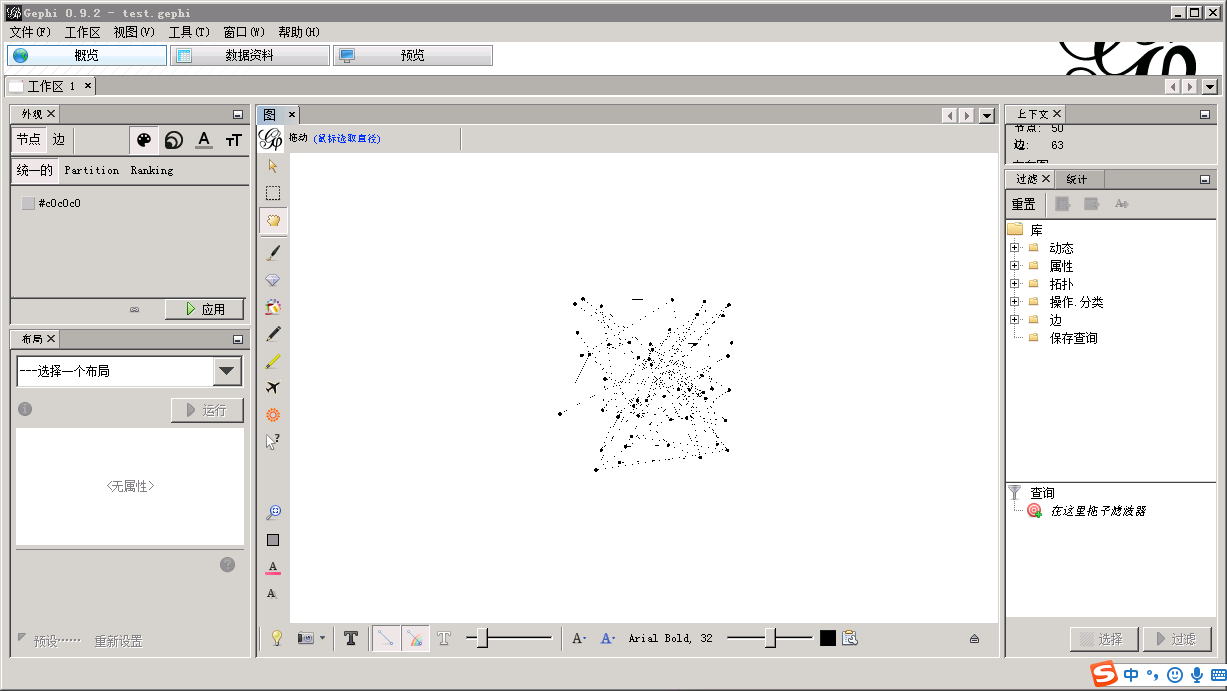Select the yellow Edge Pencil tool

click(x=273, y=361)
